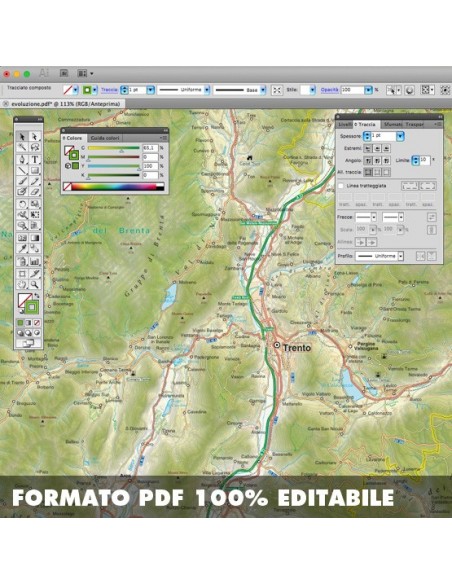Click the screen mode button at toolbox bottom

pyautogui.click(x=29, y=343)
